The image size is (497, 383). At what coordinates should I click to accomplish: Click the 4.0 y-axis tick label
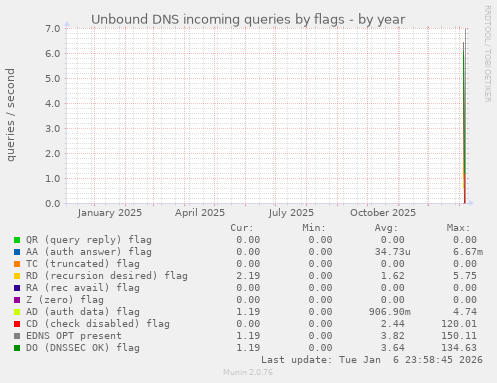point(53,103)
